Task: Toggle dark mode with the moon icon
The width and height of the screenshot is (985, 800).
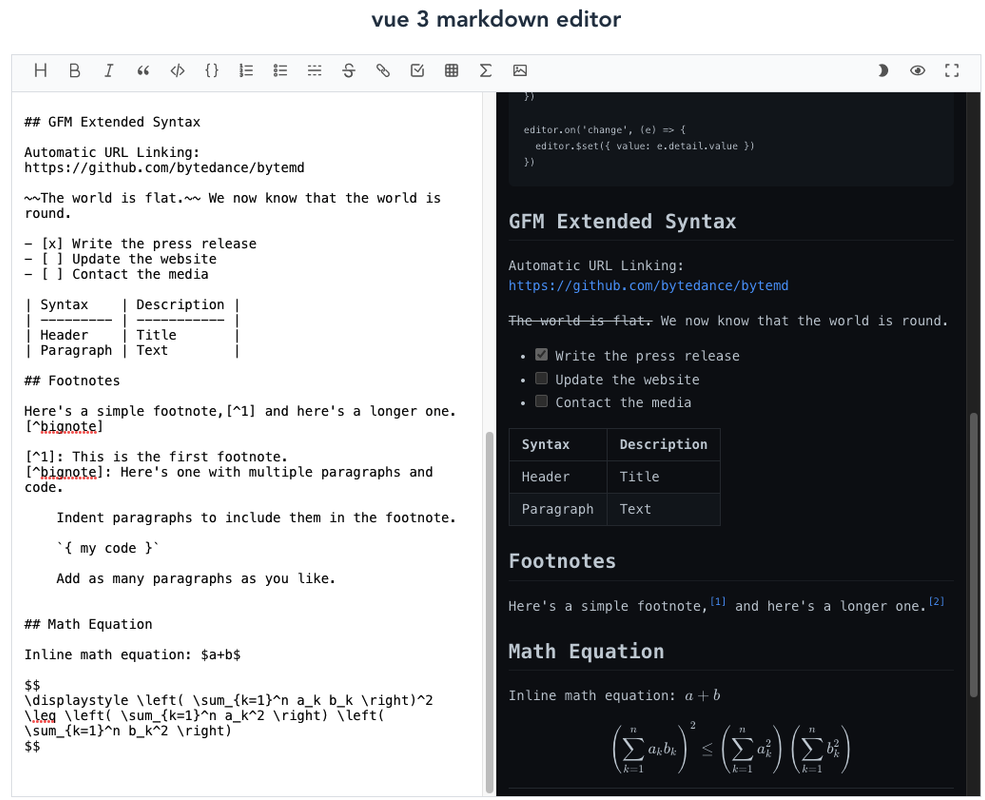Action: click(883, 70)
